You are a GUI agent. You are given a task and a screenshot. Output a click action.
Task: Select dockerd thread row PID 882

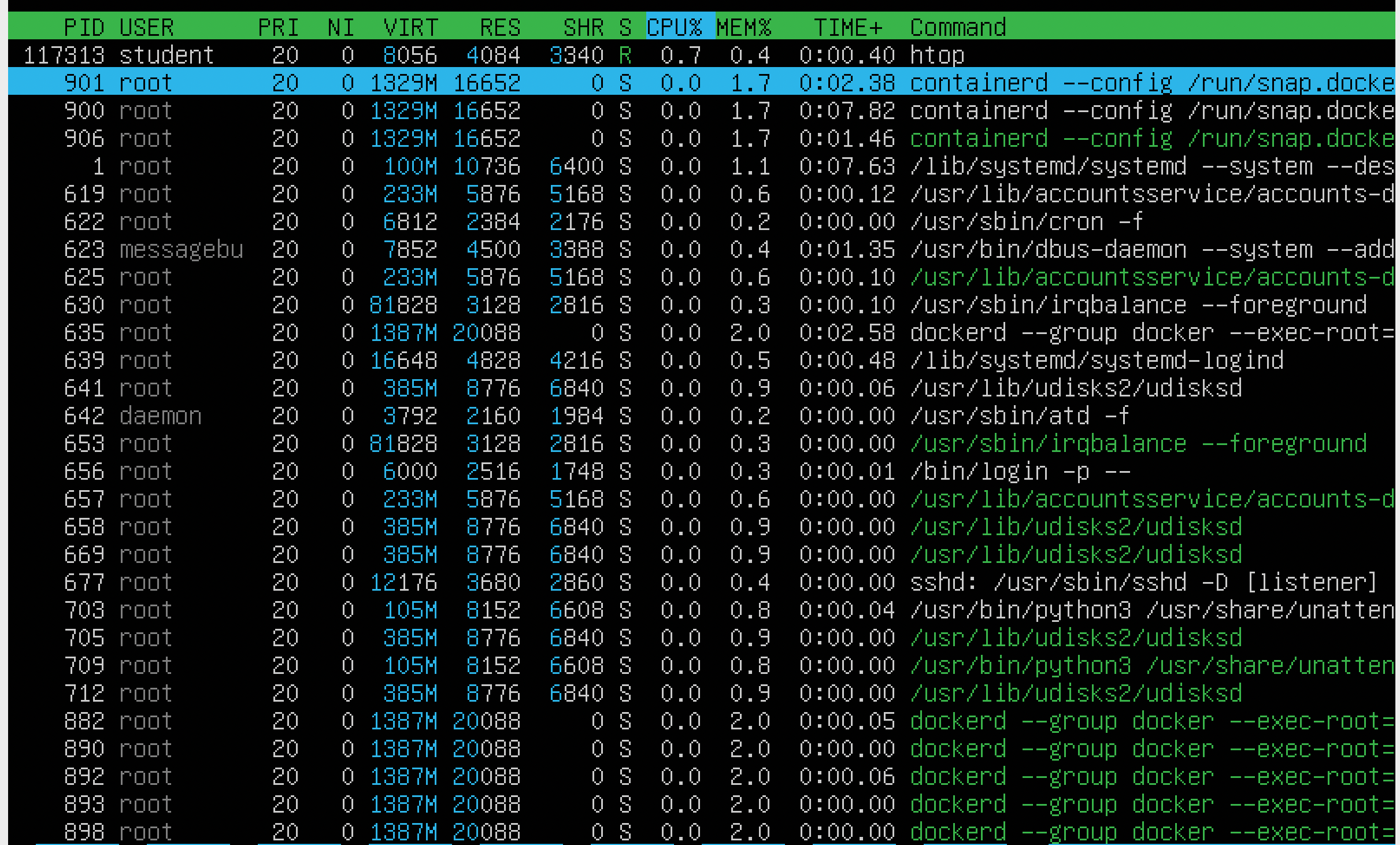pyautogui.click(x=702, y=721)
